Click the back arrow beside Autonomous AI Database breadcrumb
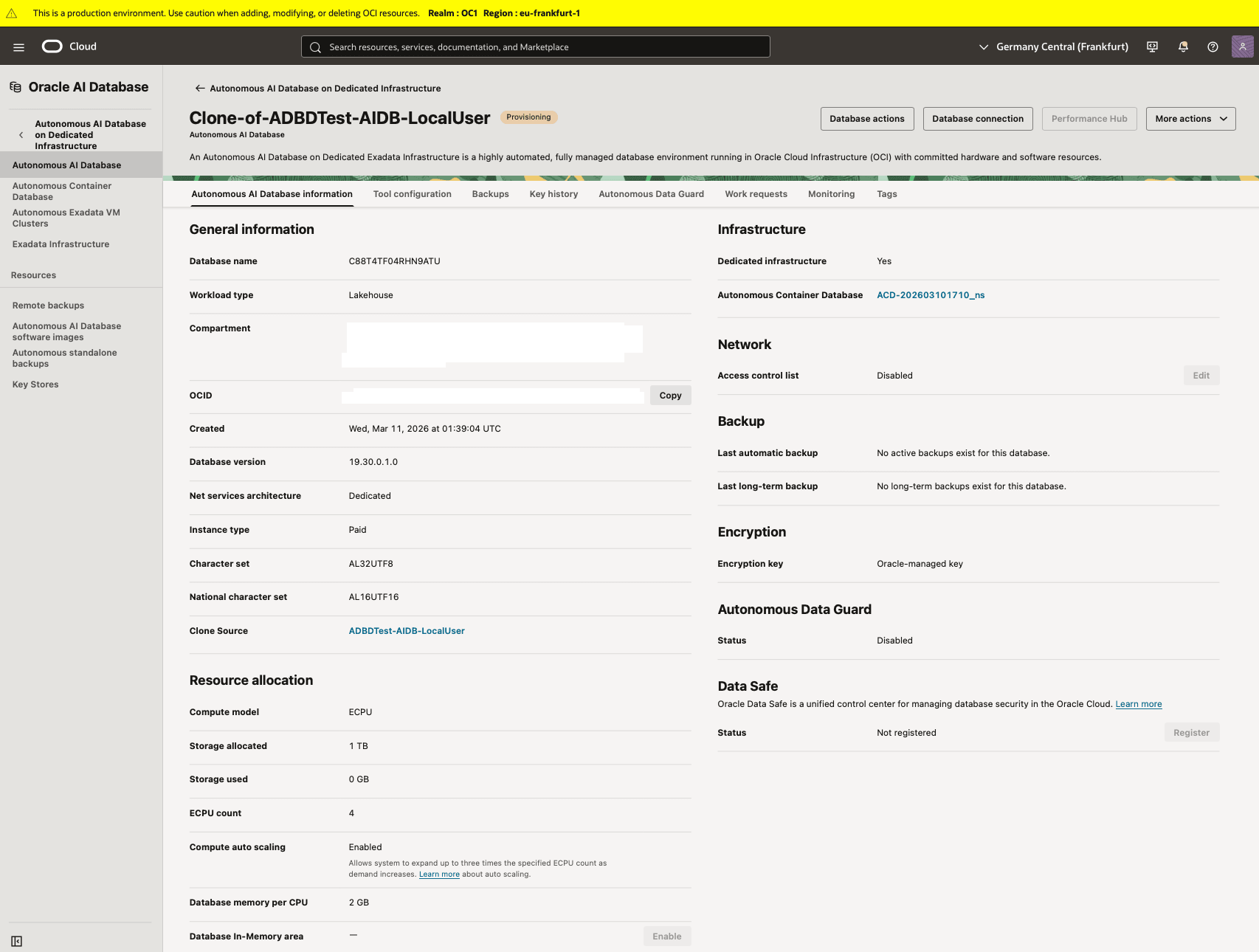Viewport: 1259px width, 952px height. 199,89
